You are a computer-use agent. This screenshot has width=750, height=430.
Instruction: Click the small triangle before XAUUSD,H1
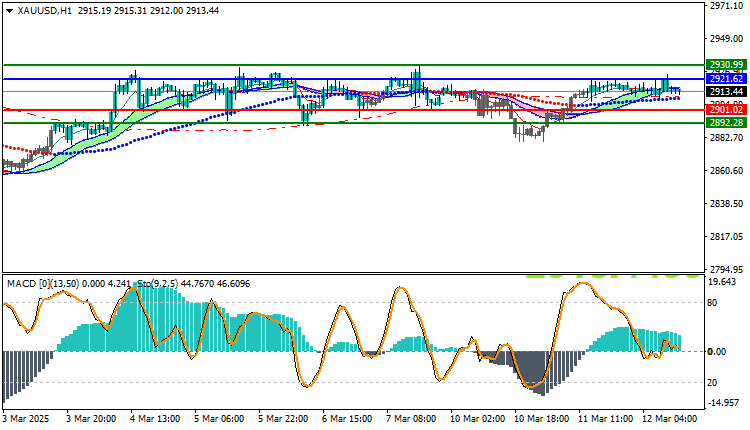point(10,11)
